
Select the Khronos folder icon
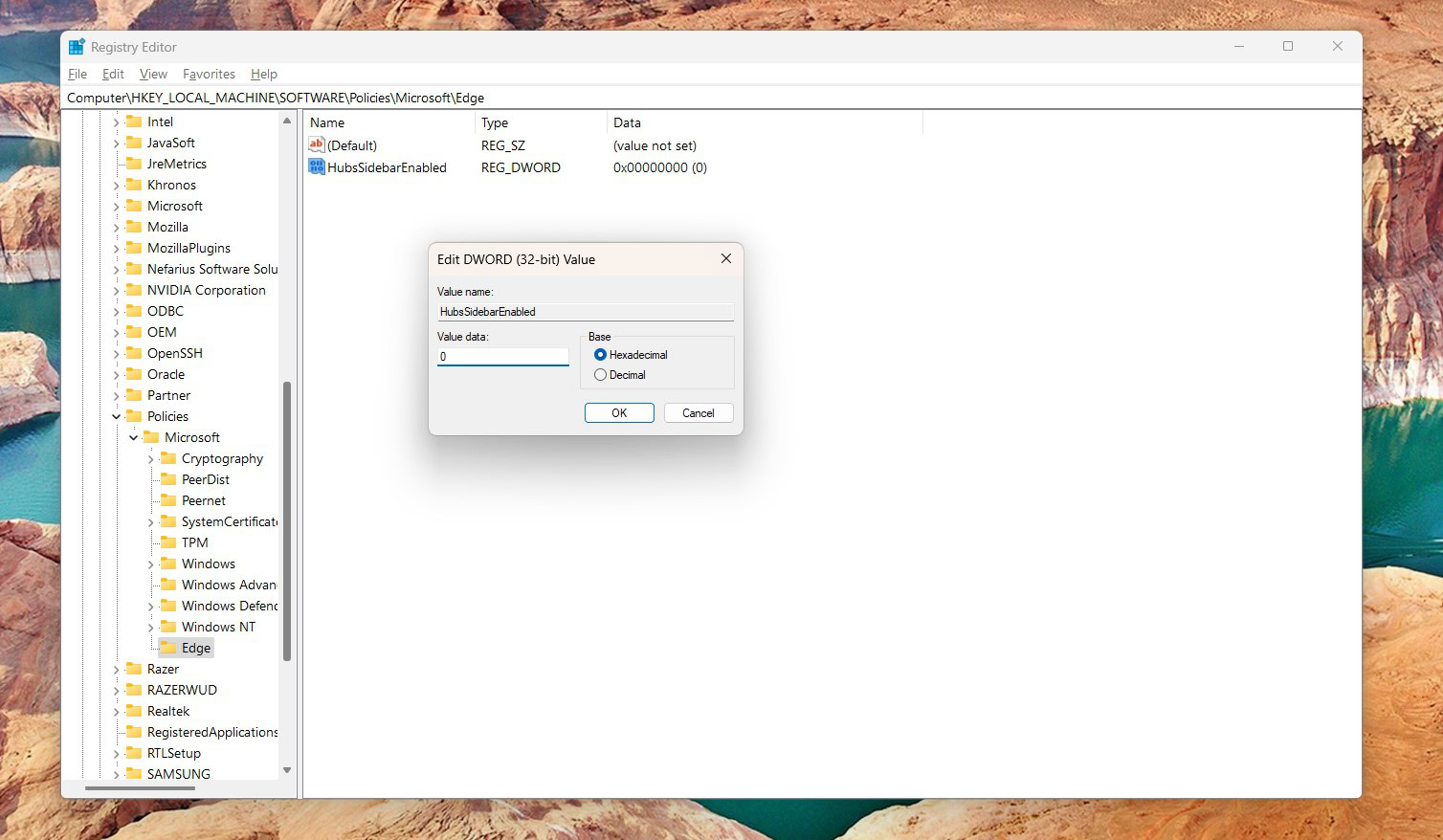(134, 185)
